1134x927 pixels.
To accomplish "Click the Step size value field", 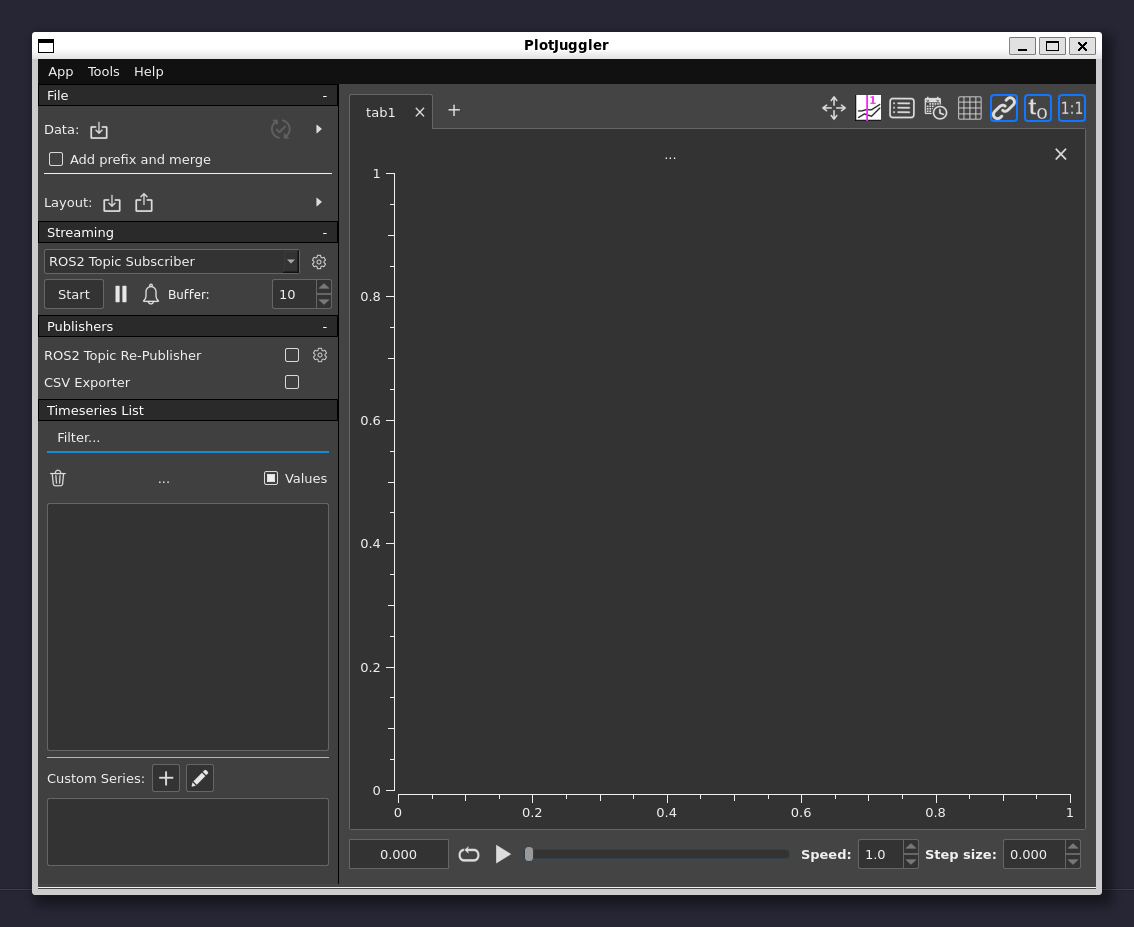I will coord(1034,854).
